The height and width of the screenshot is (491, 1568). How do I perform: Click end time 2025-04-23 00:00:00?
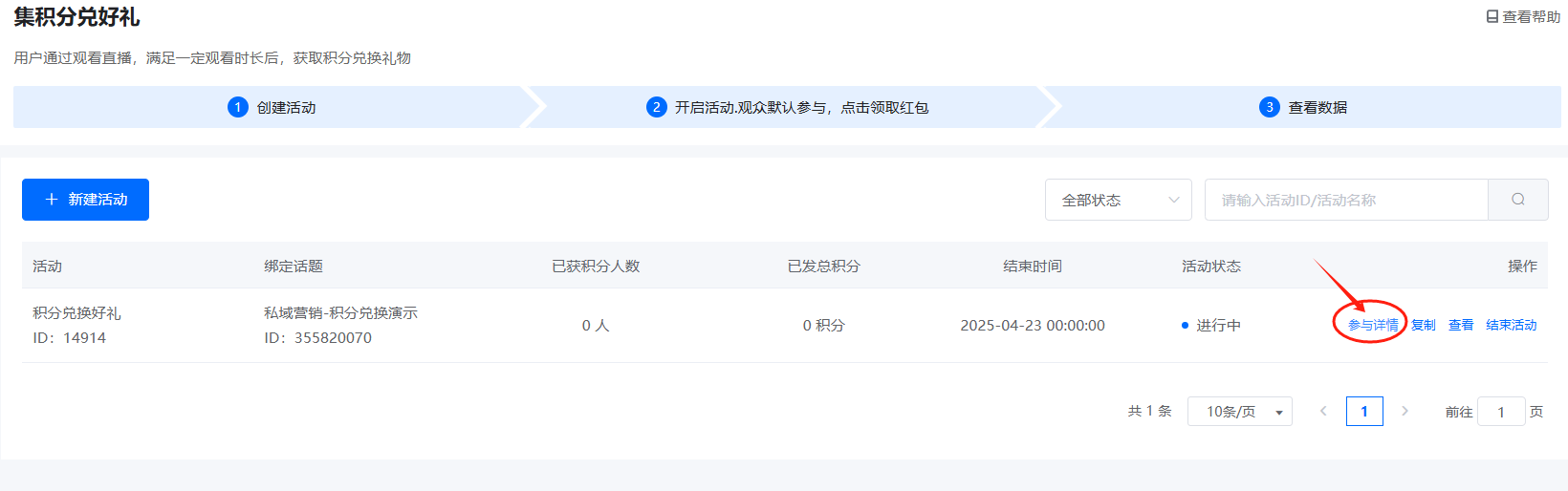(1033, 326)
